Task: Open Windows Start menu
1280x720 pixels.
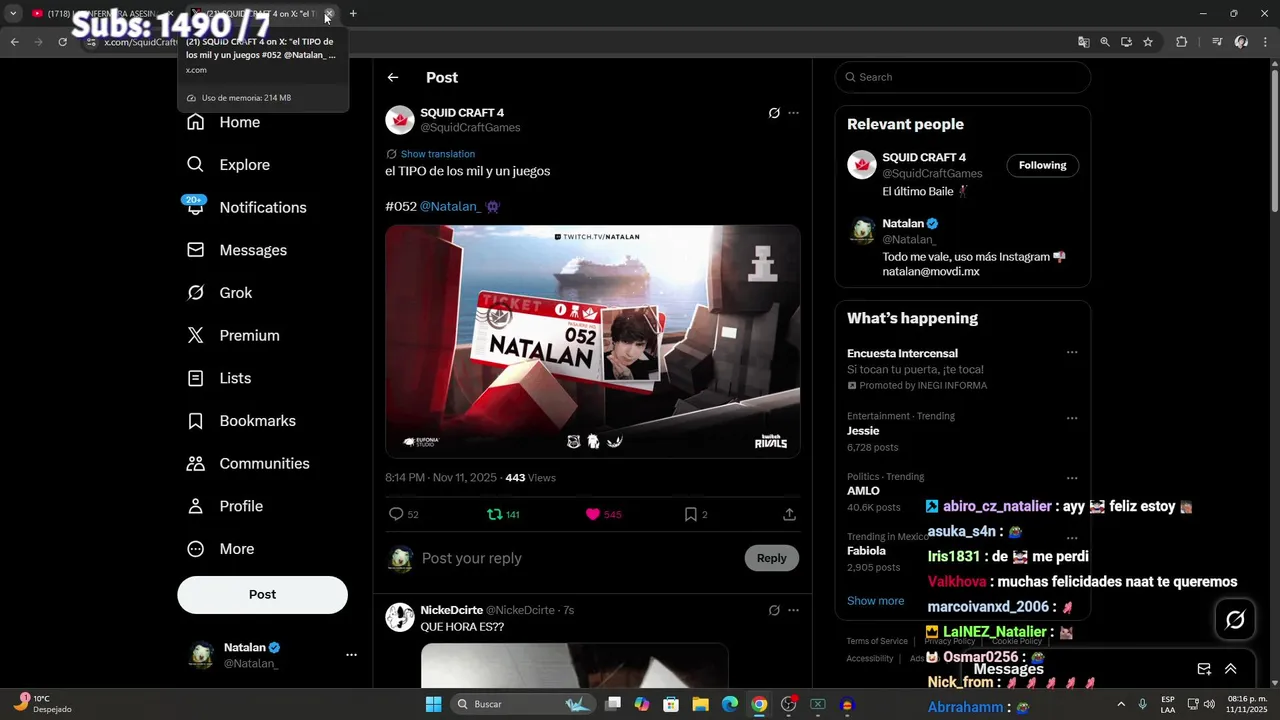Action: pos(433,704)
